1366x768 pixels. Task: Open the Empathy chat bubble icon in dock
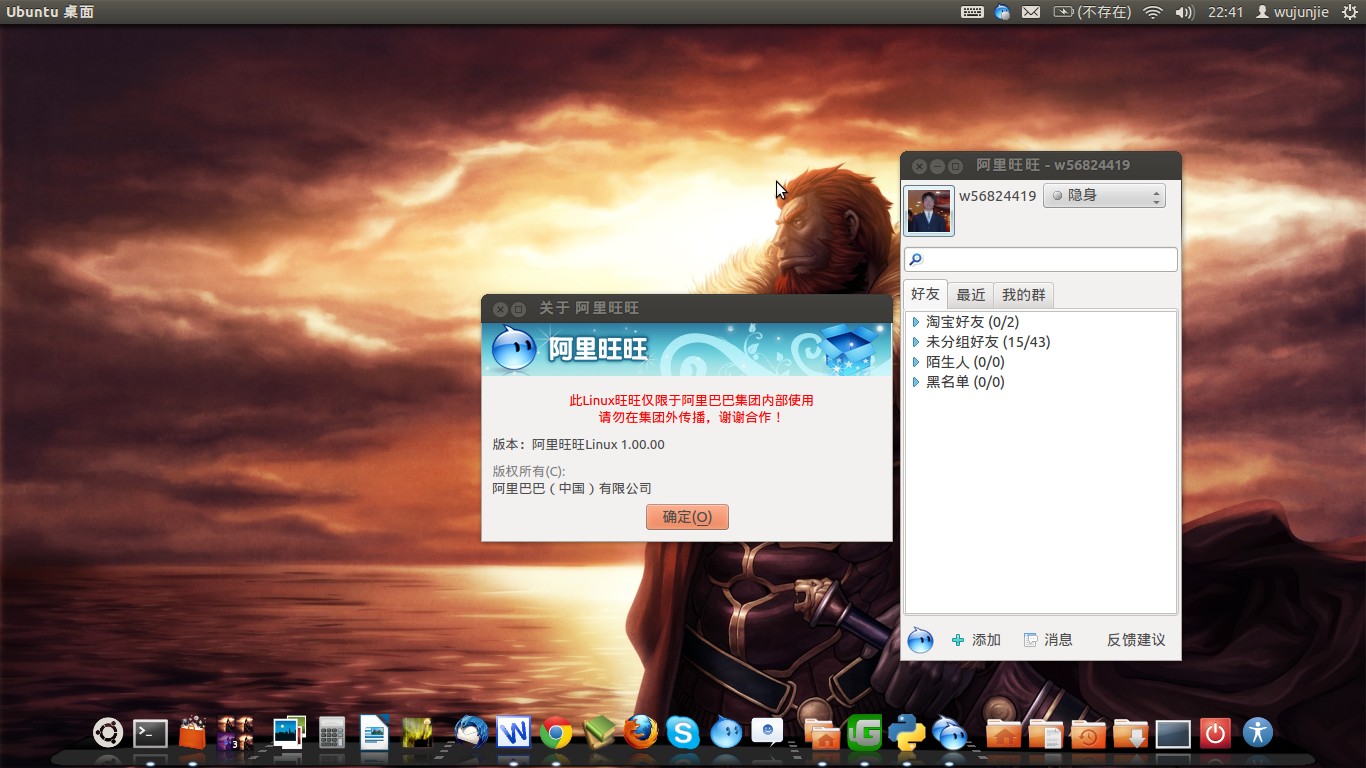(768, 733)
